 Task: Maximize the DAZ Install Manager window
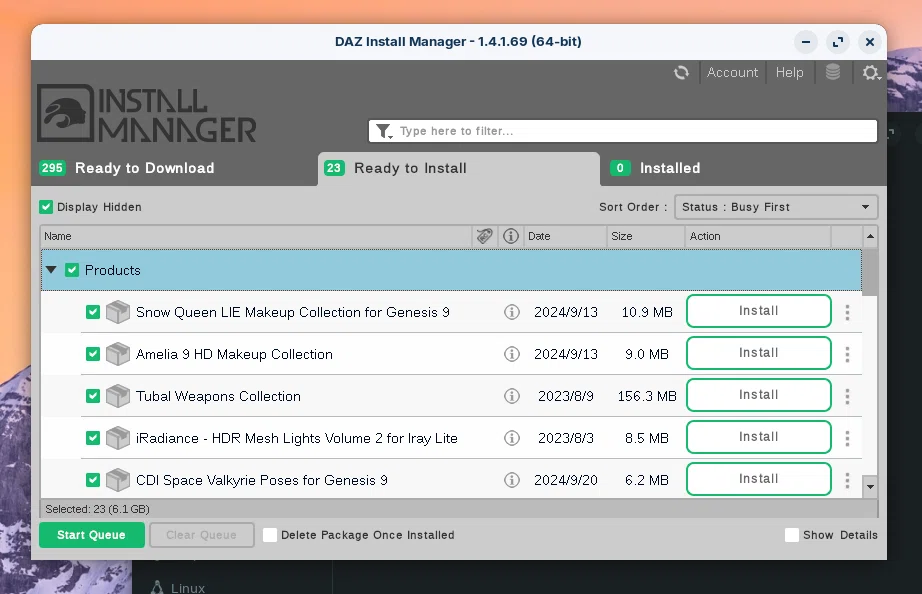(x=838, y=42)
